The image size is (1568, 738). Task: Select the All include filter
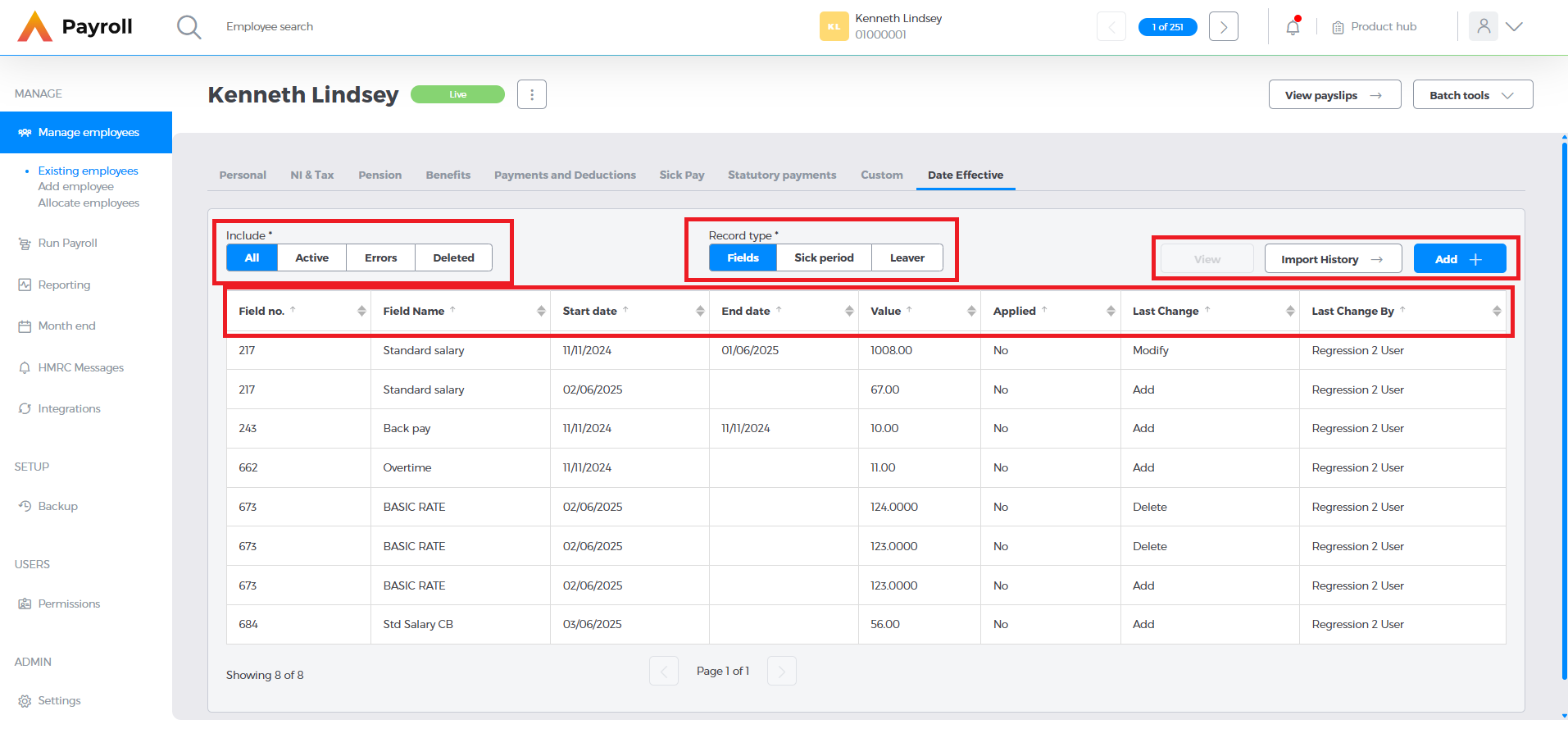pos(252,257)
